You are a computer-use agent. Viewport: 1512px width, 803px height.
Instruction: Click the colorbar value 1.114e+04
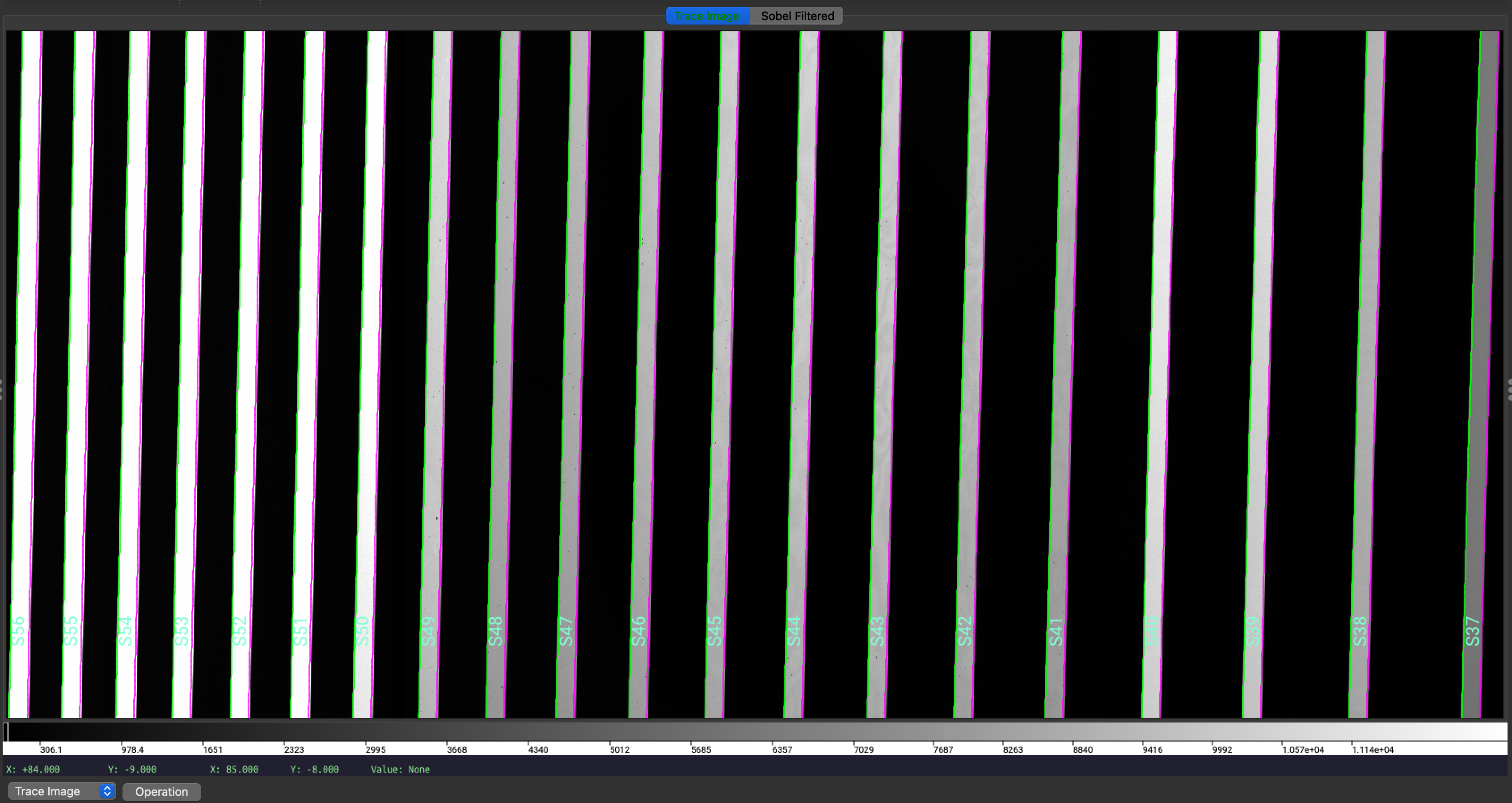[1373, 750]
